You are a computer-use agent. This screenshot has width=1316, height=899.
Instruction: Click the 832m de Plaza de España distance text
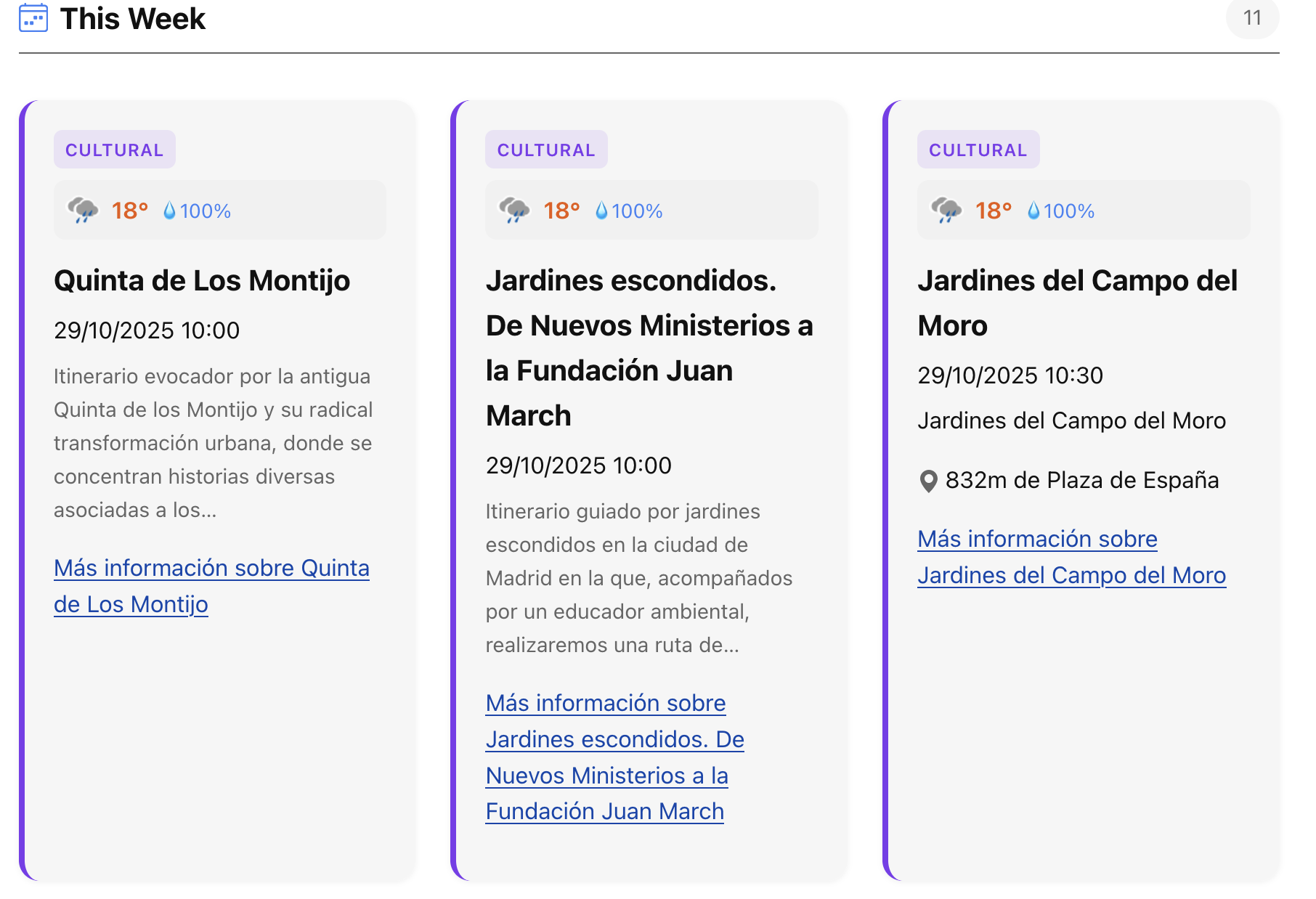[1081, 480]
